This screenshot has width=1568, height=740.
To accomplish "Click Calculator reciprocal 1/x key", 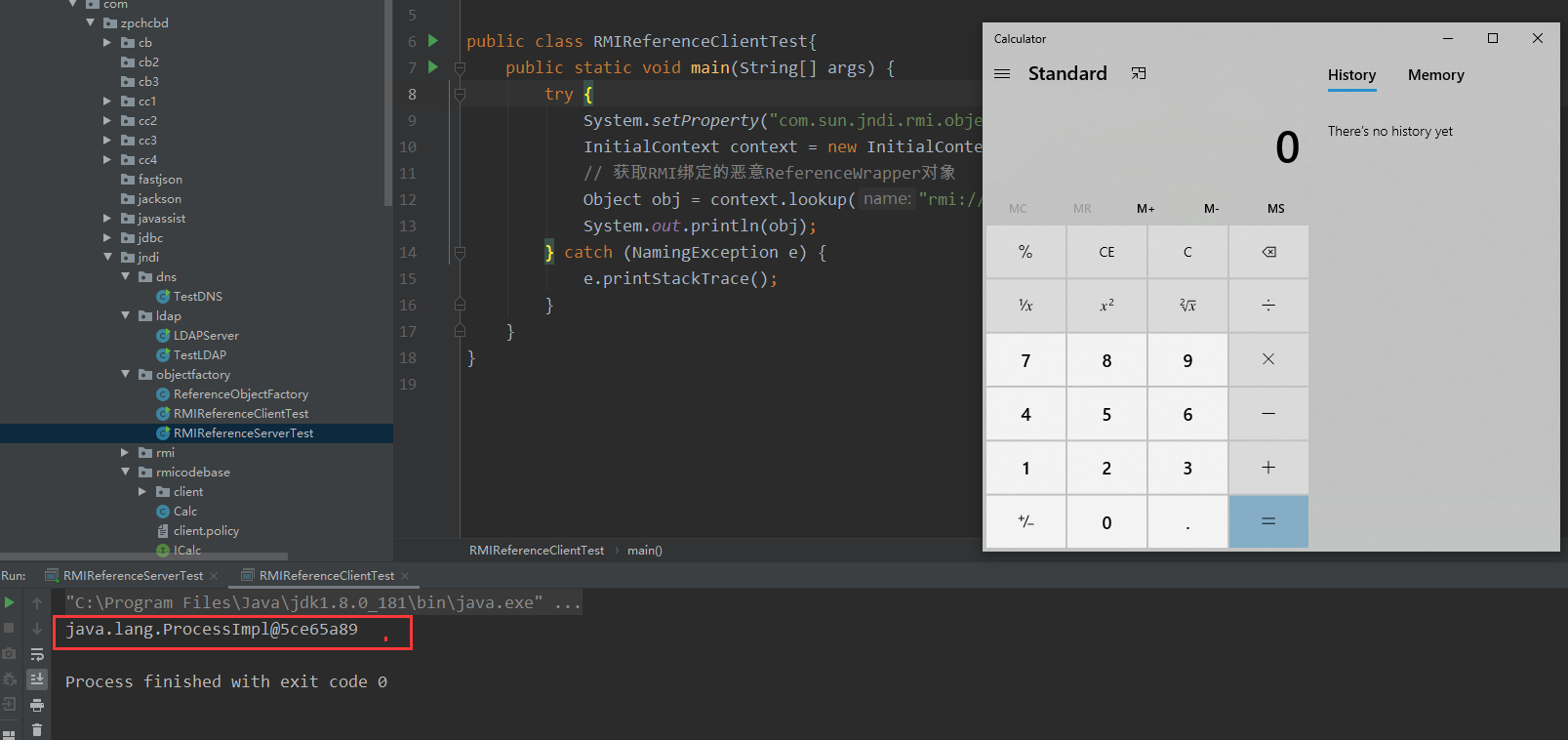I will point(1025,306).
